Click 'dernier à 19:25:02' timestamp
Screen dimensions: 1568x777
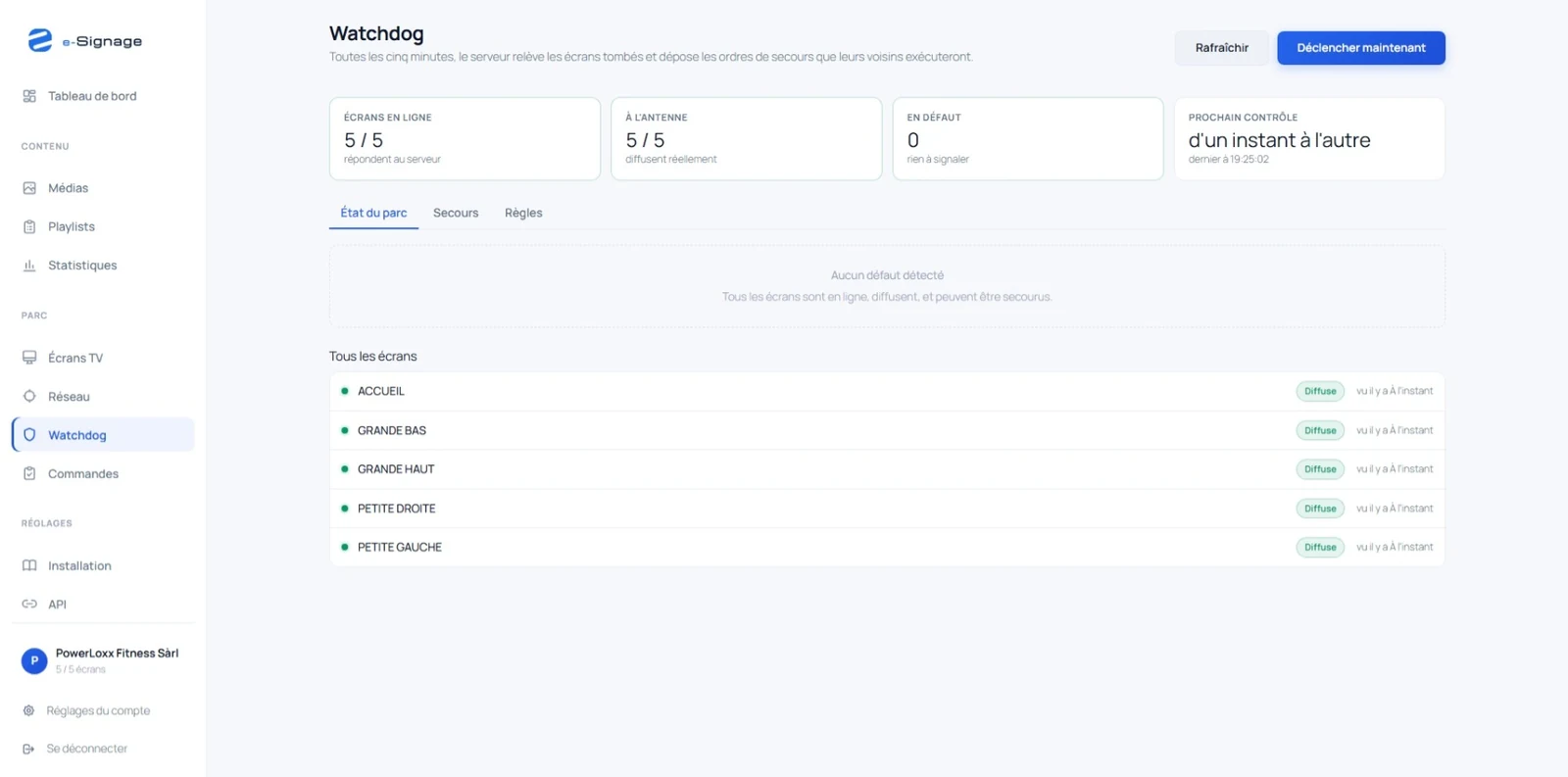[1229, 160]
